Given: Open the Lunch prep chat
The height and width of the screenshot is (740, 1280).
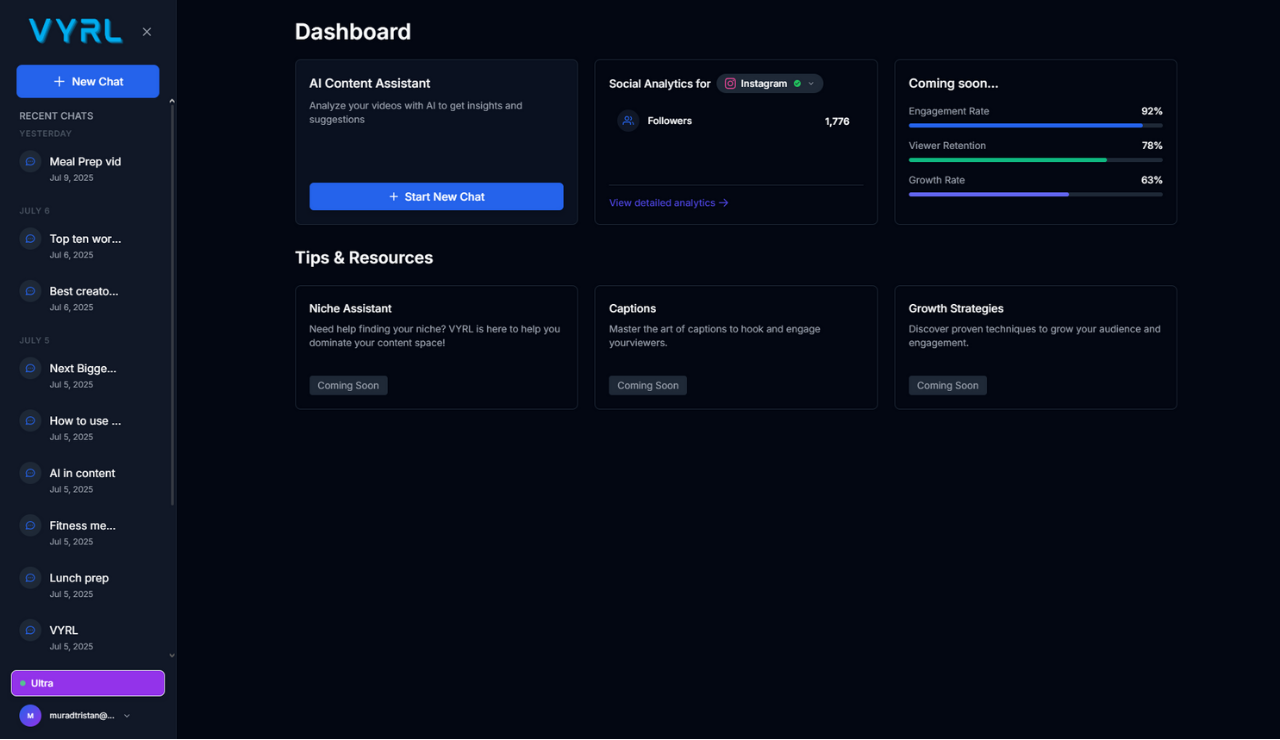Looking at the screenshot, I should coord(88,584).
